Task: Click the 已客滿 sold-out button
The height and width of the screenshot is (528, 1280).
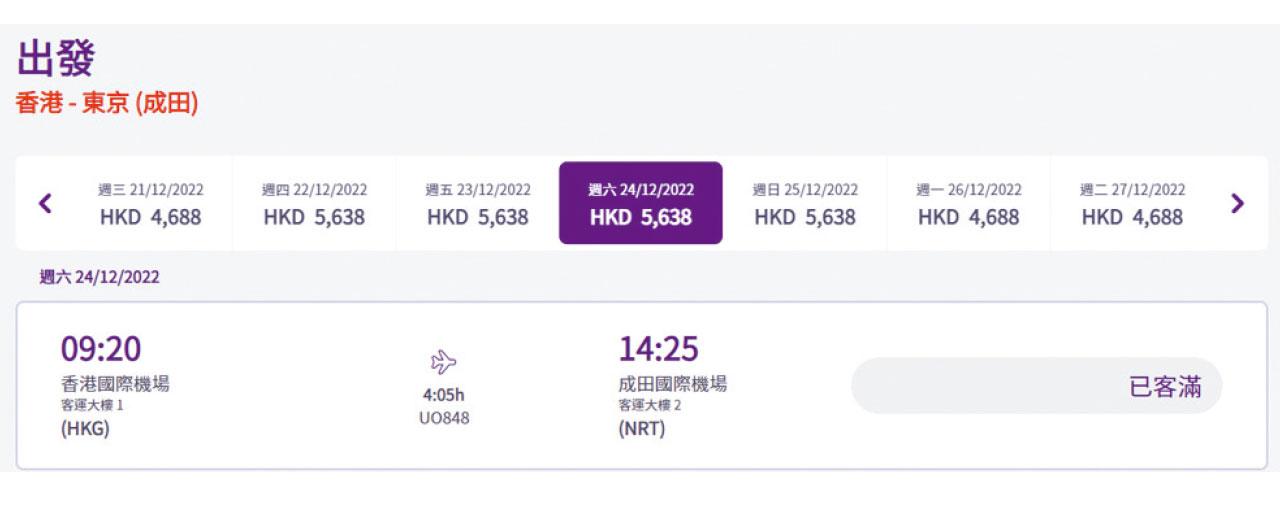Action: coord(1036,386)
